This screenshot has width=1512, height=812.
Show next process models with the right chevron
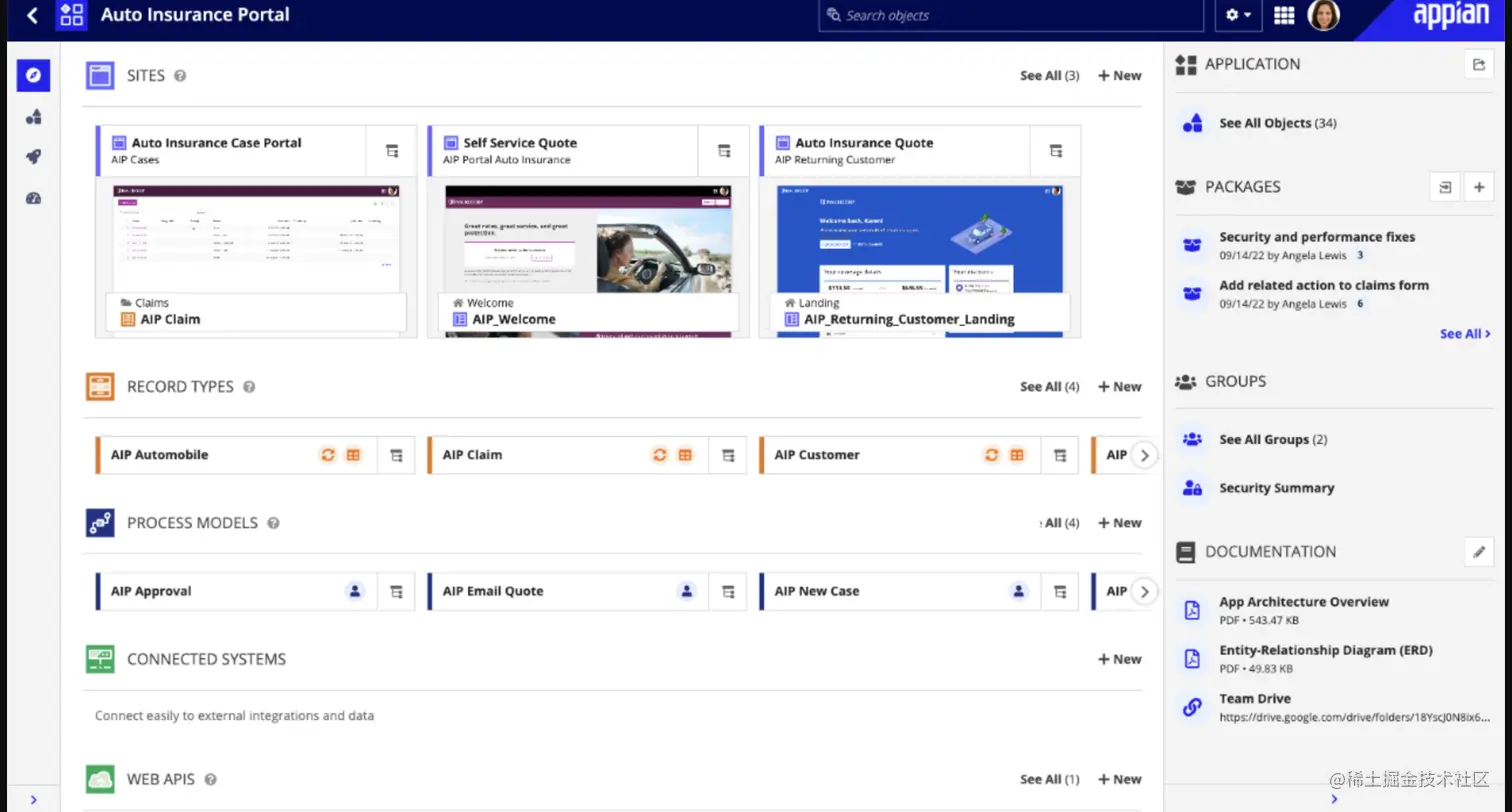[1145, 591]
